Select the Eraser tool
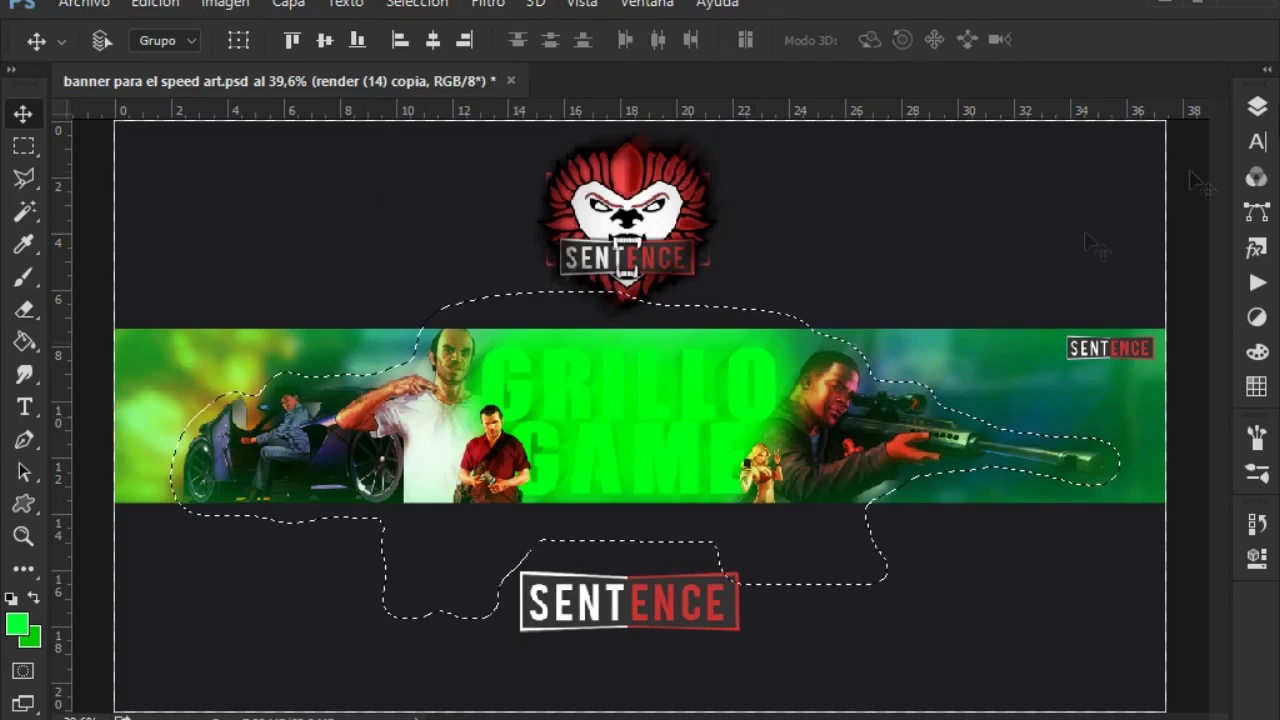The width and height of the screenshot is (1280, 720). [x=23, y=309]
